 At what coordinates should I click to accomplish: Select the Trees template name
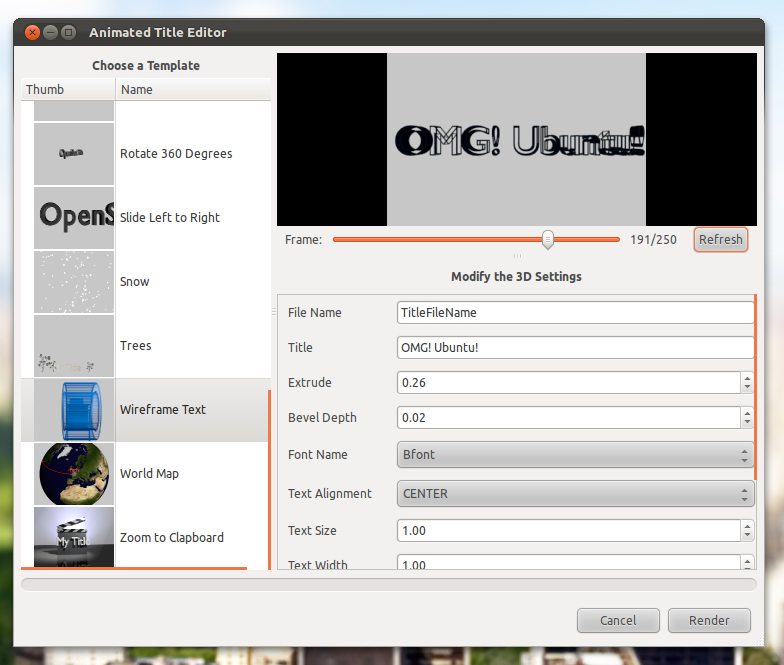click(x=136, y=346)
